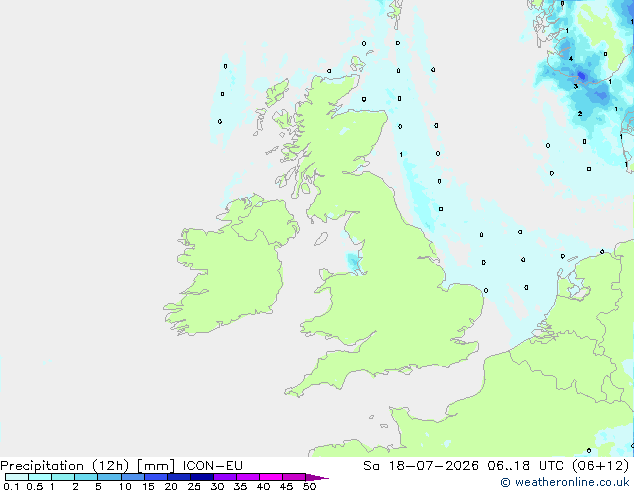The height and width of the screenshot is (490, 634).
Task: Click the '35' legend scale label
Action: tap(240, 486)
